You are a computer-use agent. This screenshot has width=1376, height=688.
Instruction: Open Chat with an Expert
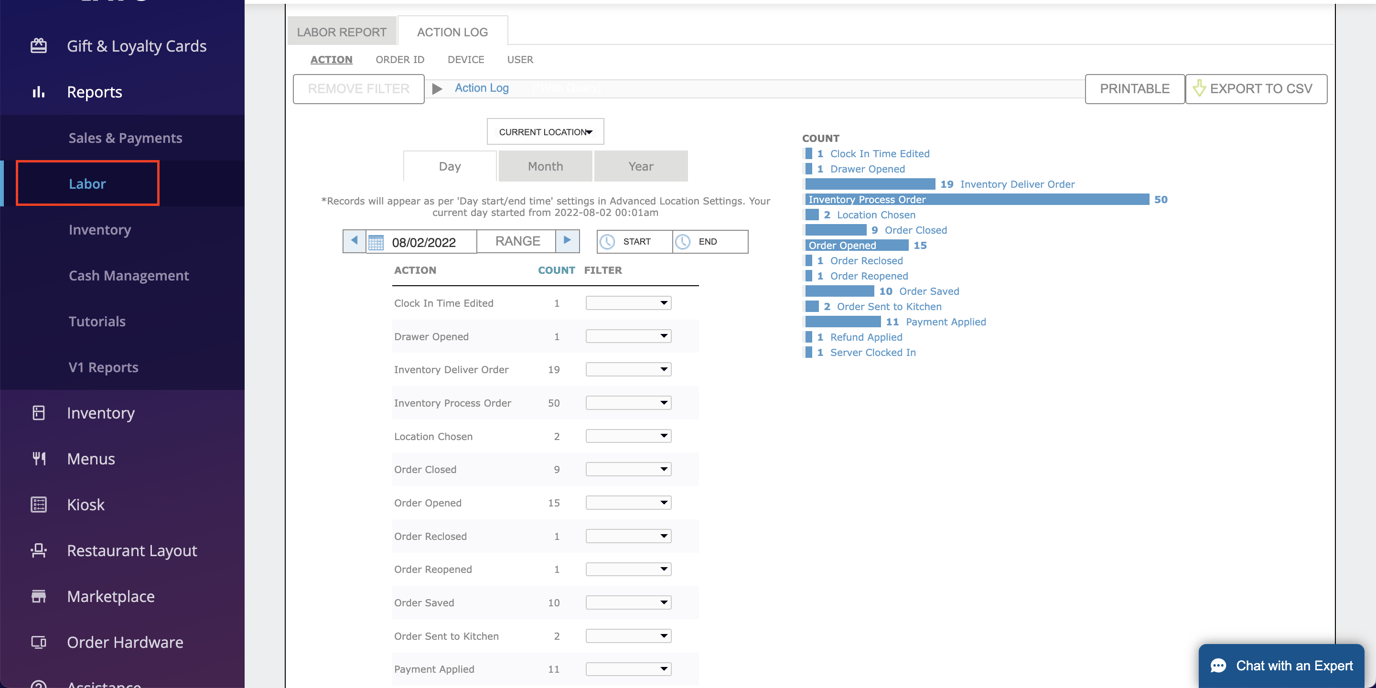[x=1281, y=666]
